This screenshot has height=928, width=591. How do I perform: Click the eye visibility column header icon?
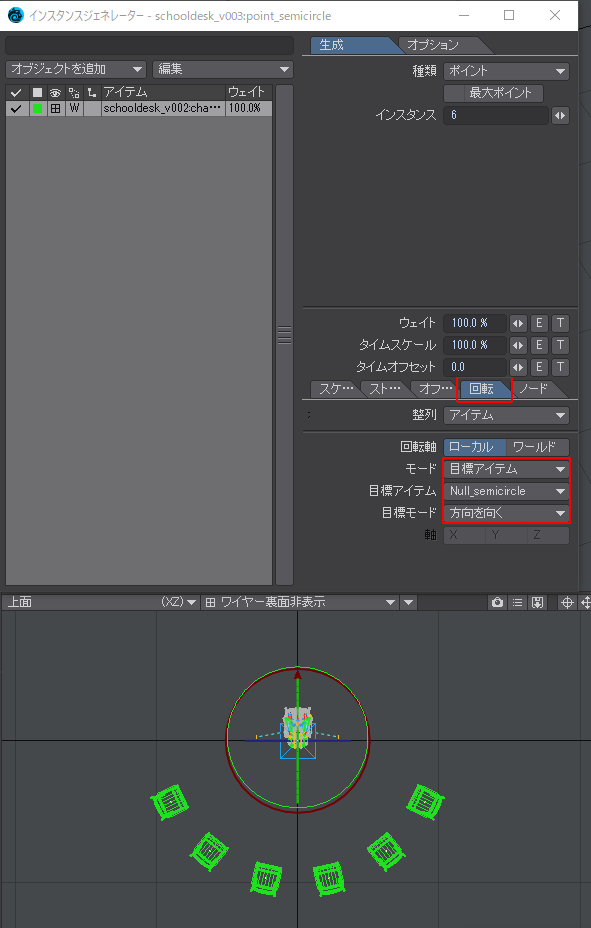(x=56, y=93)
